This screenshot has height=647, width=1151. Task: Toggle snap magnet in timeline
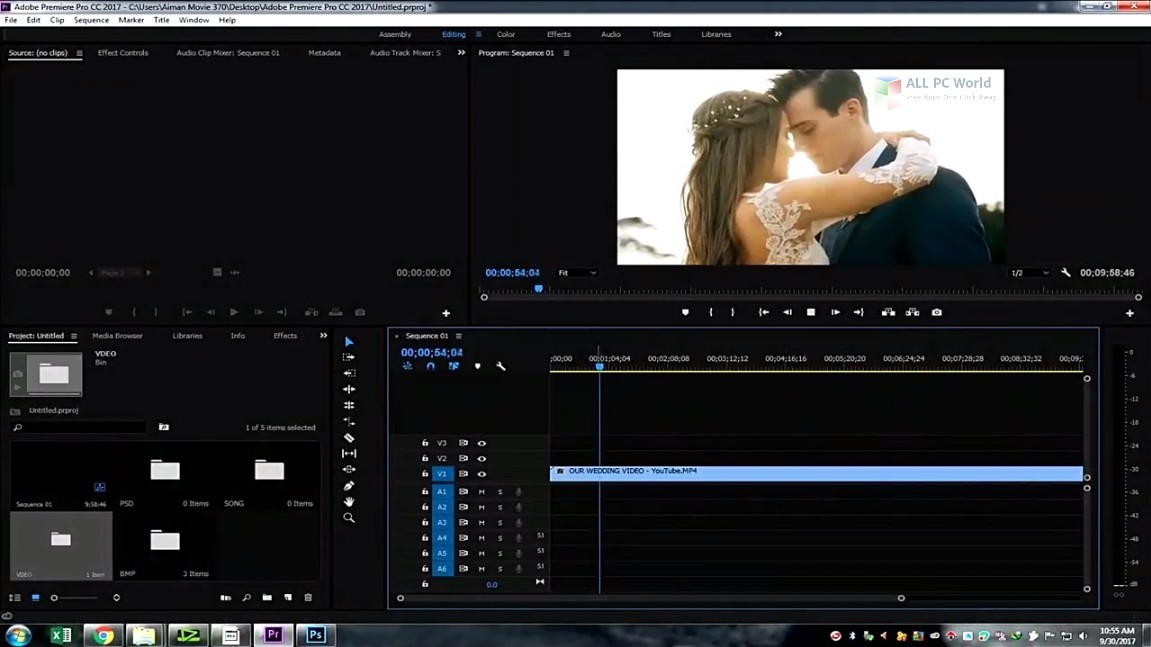coord(430,367)
